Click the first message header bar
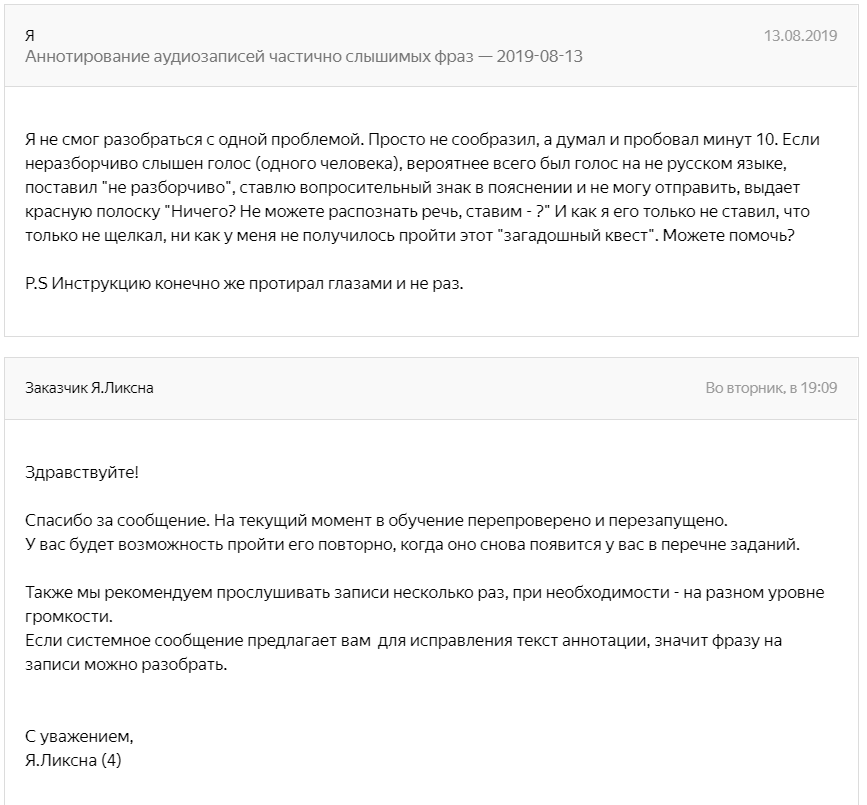 (x=431, y=46)
